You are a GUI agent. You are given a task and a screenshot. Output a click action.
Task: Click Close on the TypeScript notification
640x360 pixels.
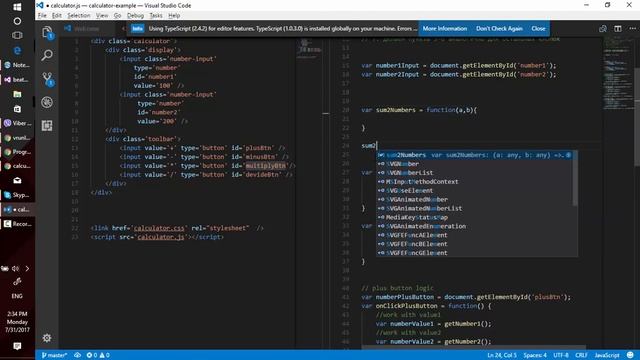(x=538, y=29)
